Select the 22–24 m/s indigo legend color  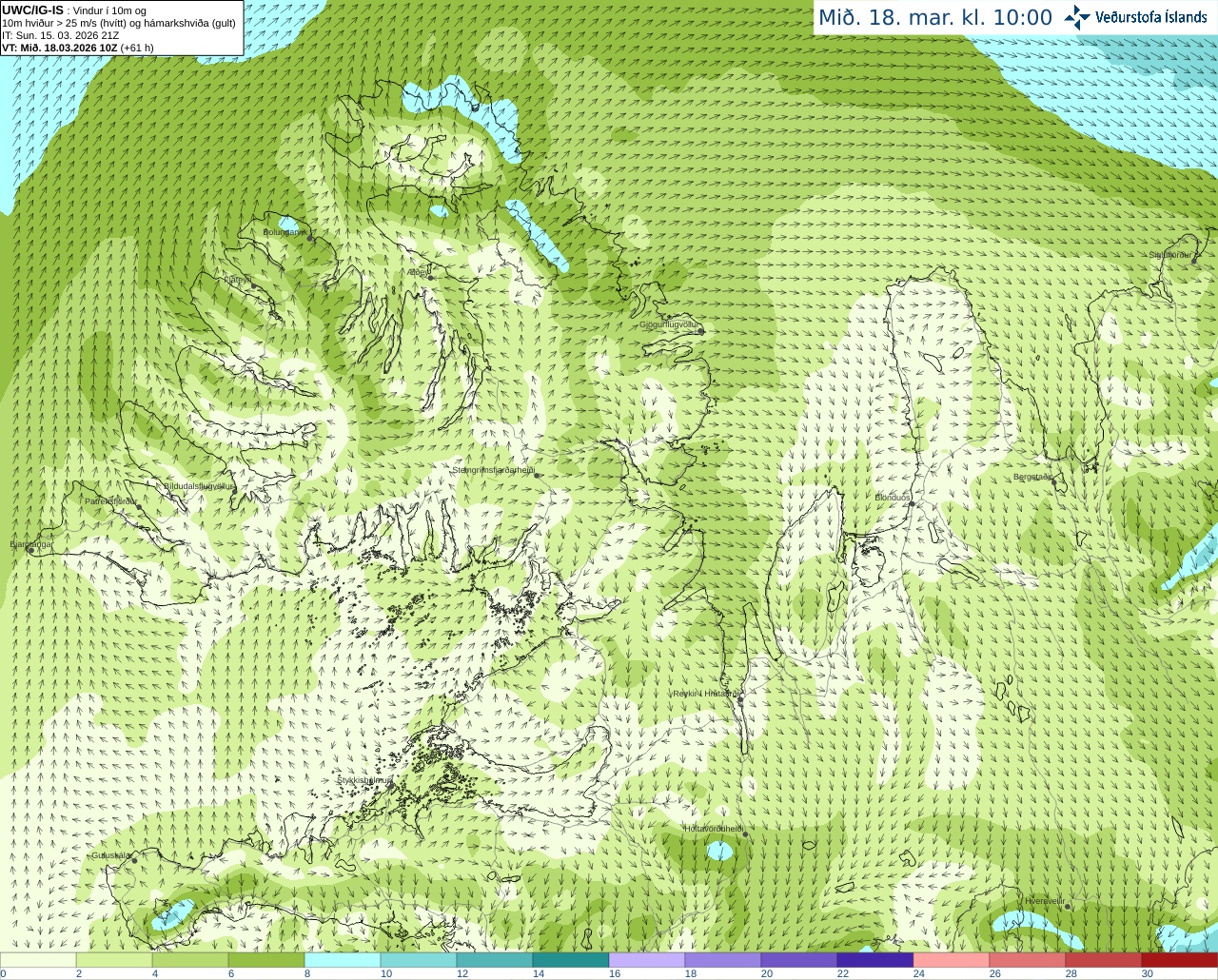pos(875,960)
